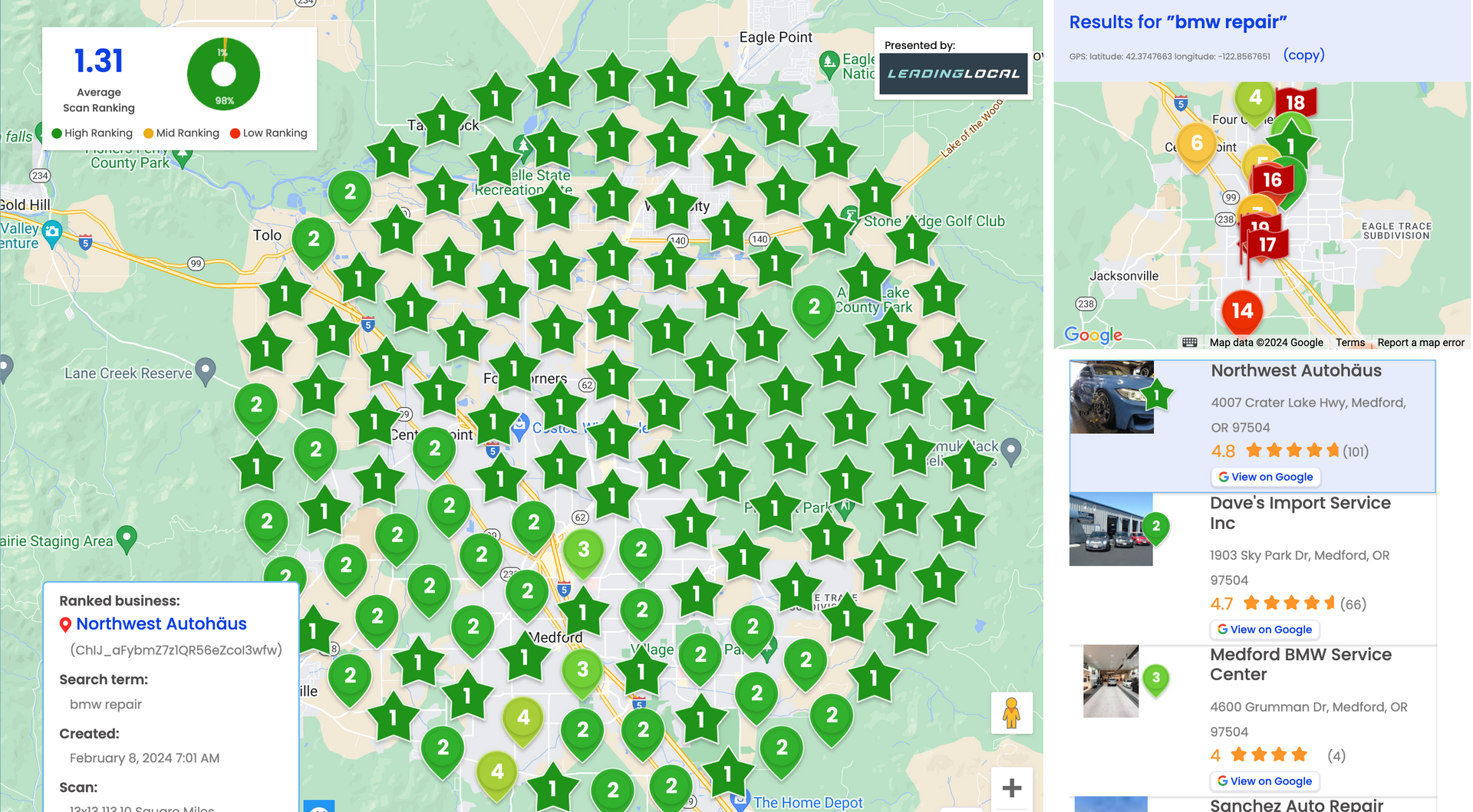This screenshot has height=812, width=1473.
Task: Click red location pin beside Northwest Autohäus
Action: [x=65, y=625]
